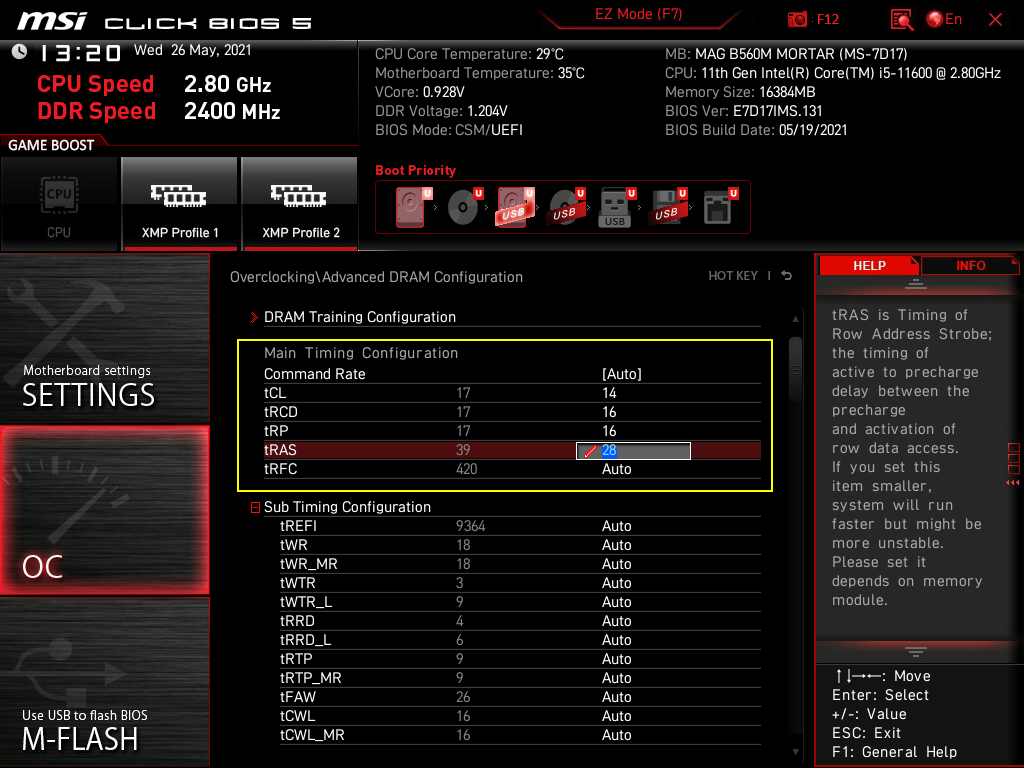
Task: Select the tWR_MR Auto value
Action: pos(616,564)
